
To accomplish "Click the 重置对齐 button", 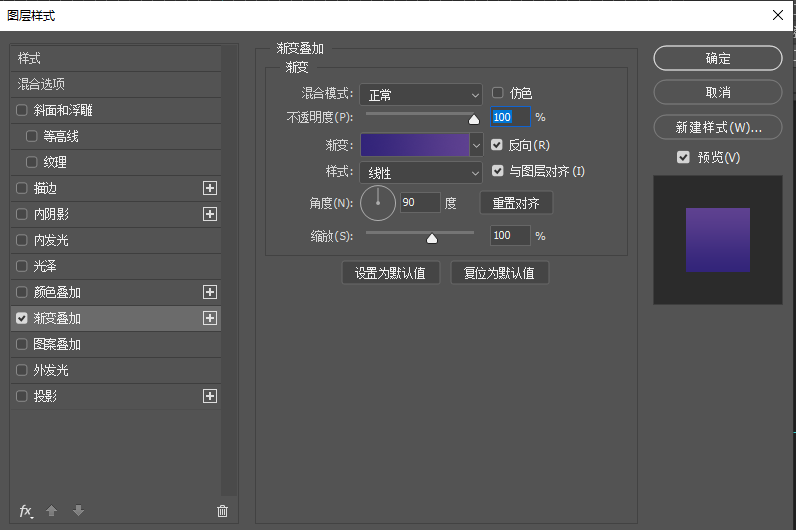I will (516, 203).
